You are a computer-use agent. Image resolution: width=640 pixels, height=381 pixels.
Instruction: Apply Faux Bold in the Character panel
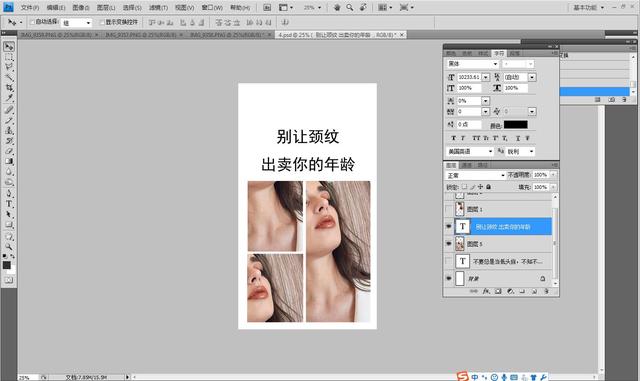[453, 138]
